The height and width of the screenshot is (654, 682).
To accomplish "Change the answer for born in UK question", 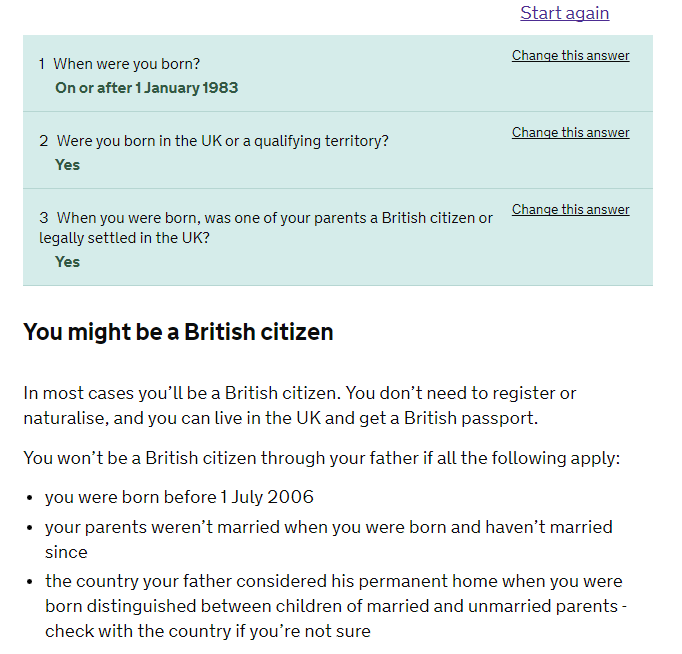I will click(570, 132).
